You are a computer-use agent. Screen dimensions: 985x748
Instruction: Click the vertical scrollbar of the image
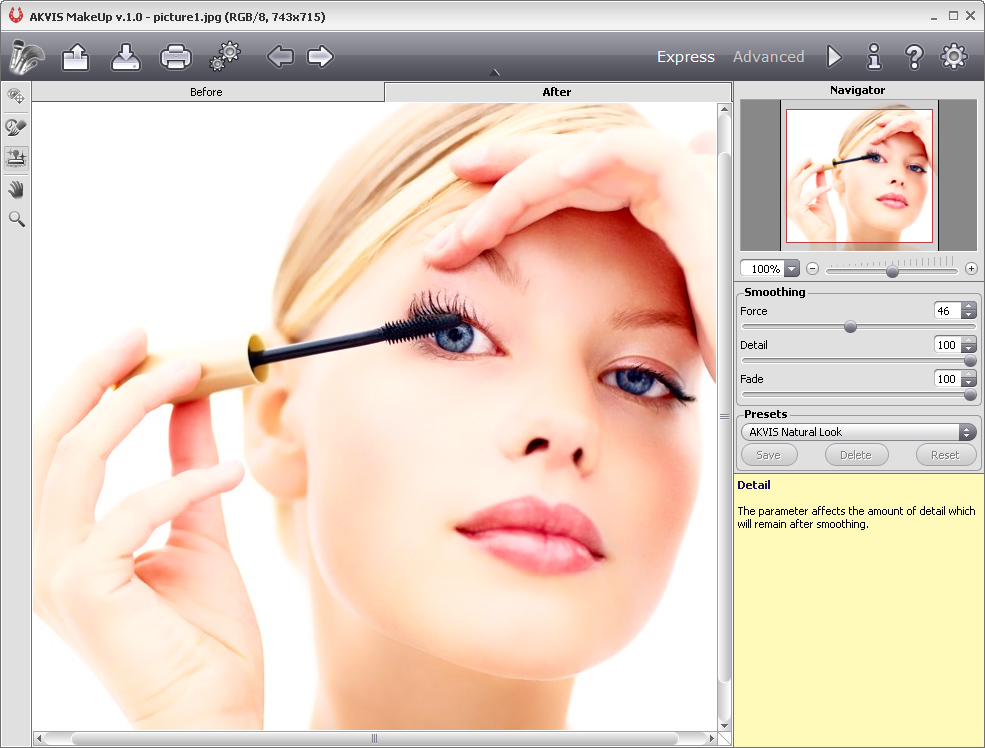point(724,416)
